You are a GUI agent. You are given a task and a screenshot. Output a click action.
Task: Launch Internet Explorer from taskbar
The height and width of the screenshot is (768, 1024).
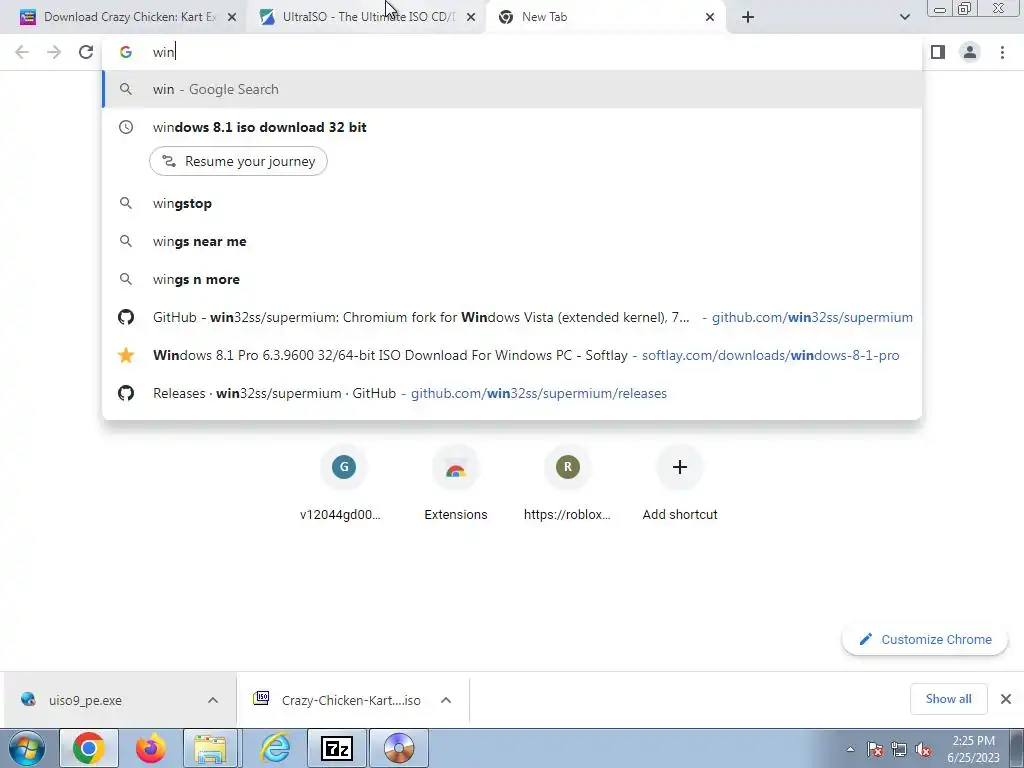coord(275,748)
